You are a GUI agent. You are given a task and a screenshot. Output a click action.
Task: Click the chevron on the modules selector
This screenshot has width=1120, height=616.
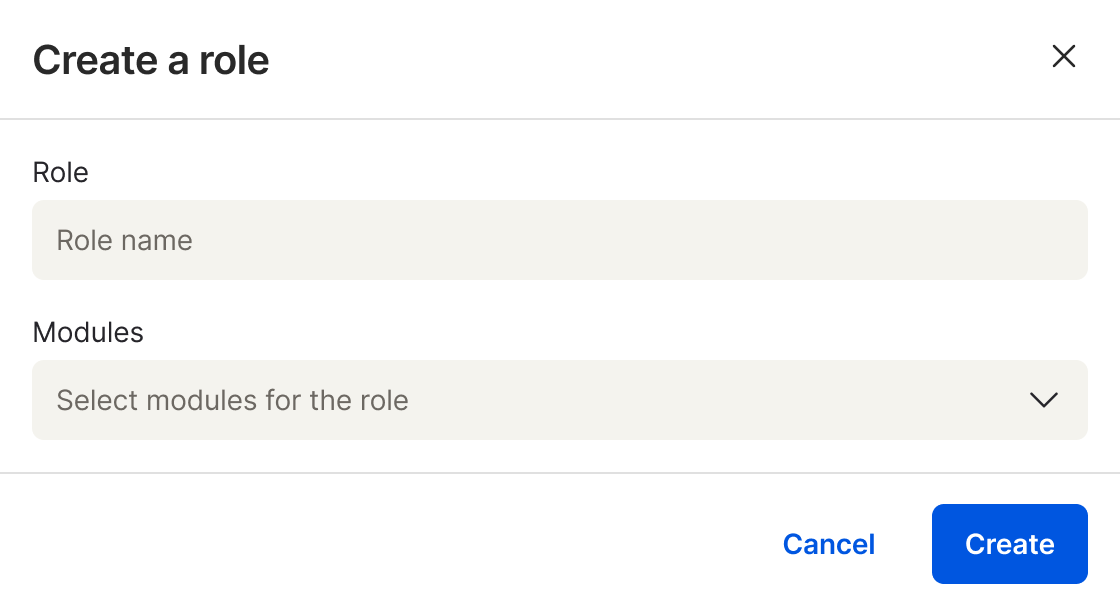[x=1044, y=400]
